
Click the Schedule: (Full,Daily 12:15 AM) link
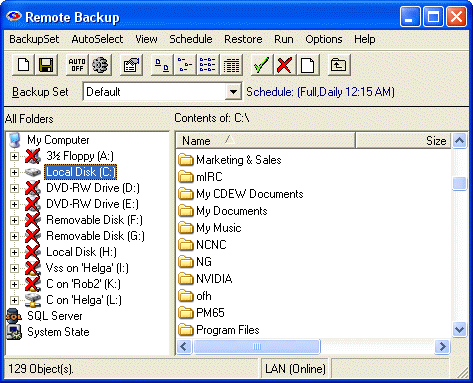click(320, 92)
